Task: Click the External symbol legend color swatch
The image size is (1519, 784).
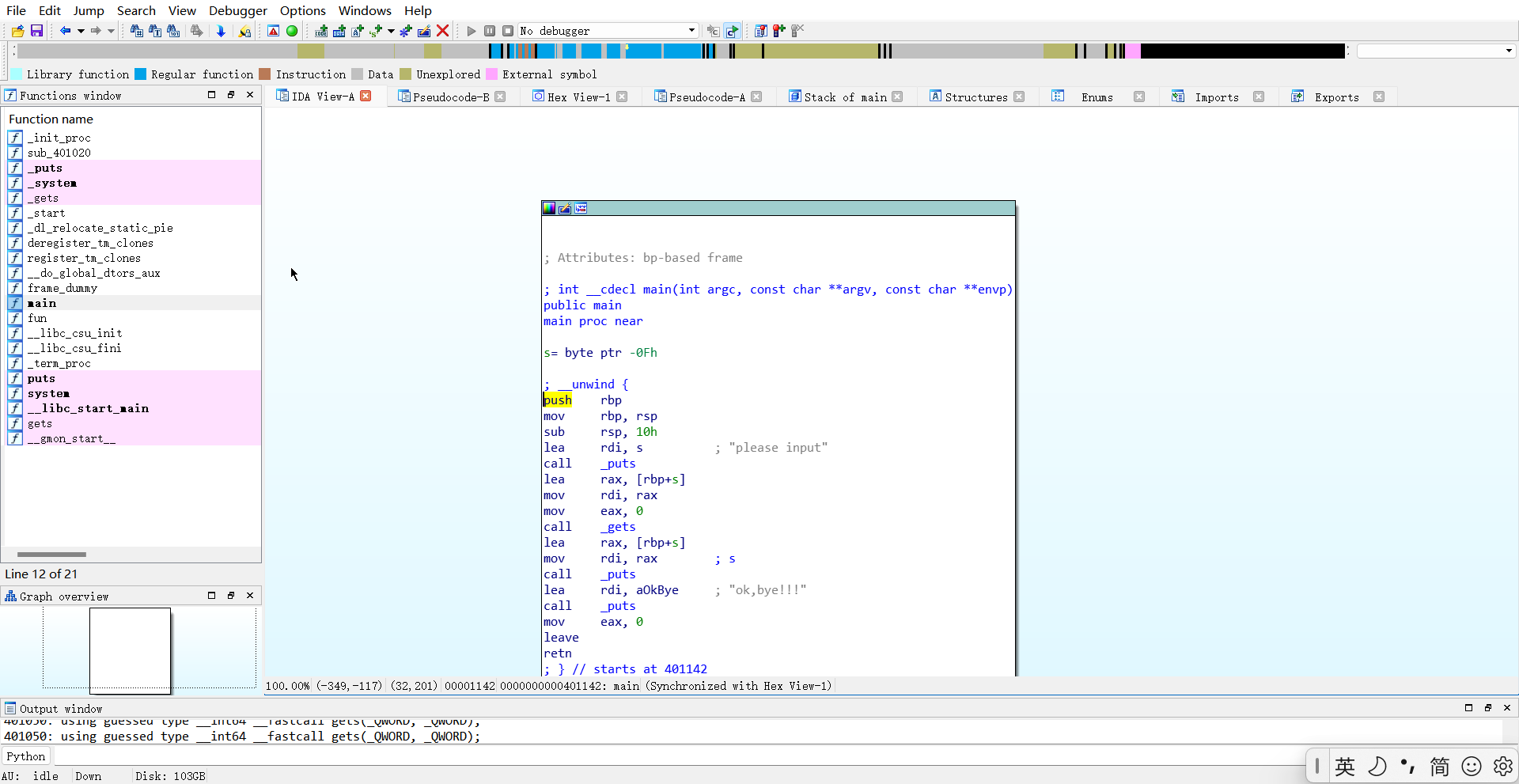Action: pyautogui.click(x=491, y=74)
